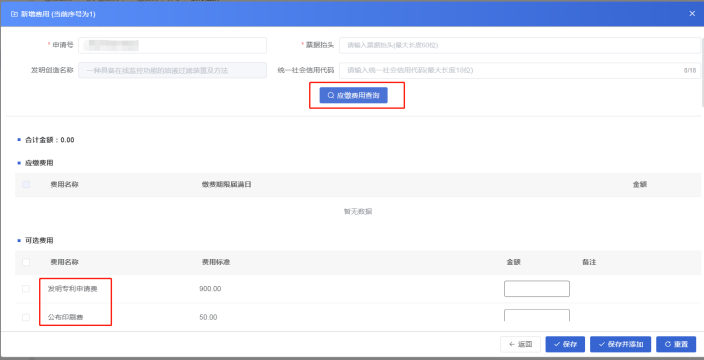Click the 新增费用 title bar icon
Image resolution: width=704 pixels, height=360 pixels.
coord(13,14)
